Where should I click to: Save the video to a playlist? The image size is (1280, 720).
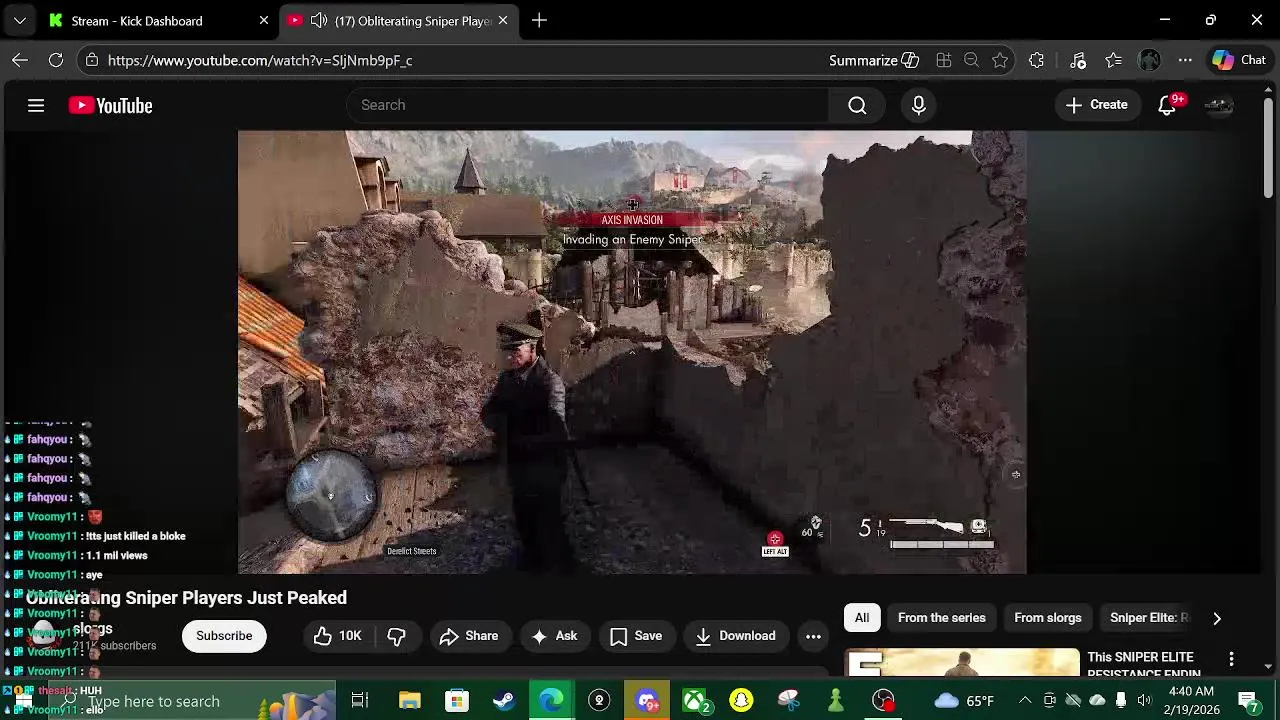636,636
